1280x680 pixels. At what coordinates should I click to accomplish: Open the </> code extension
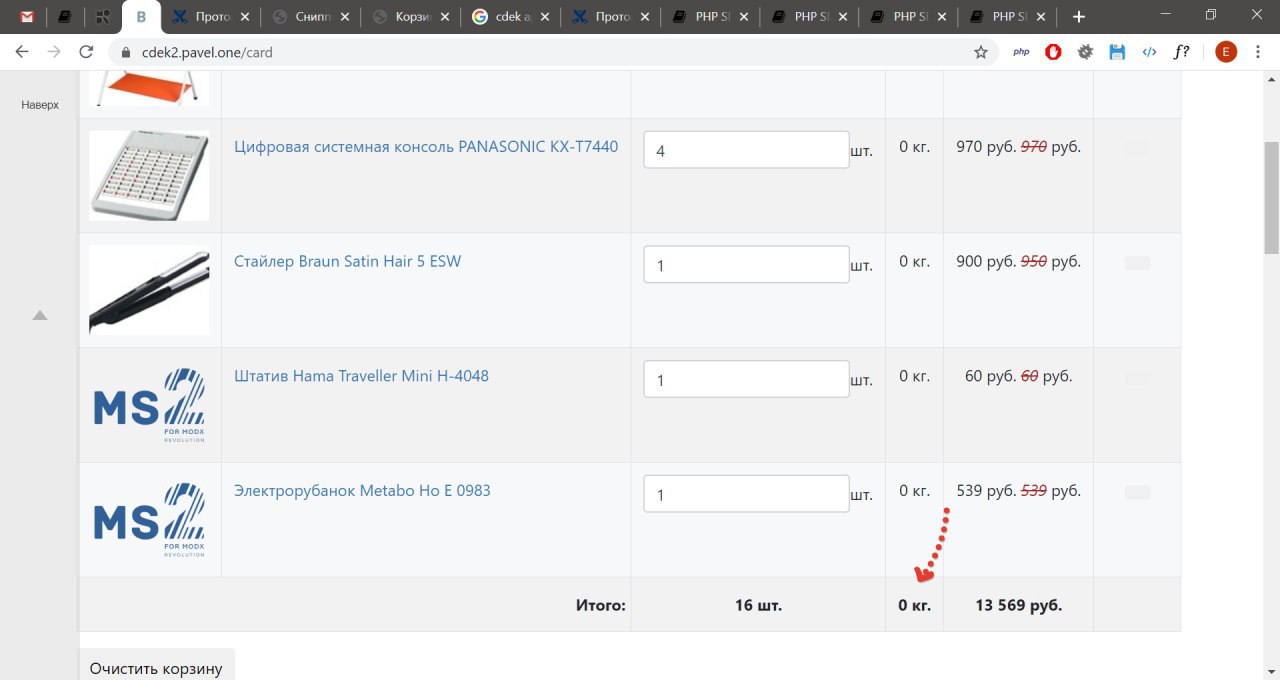click(x=1149, y=52)
